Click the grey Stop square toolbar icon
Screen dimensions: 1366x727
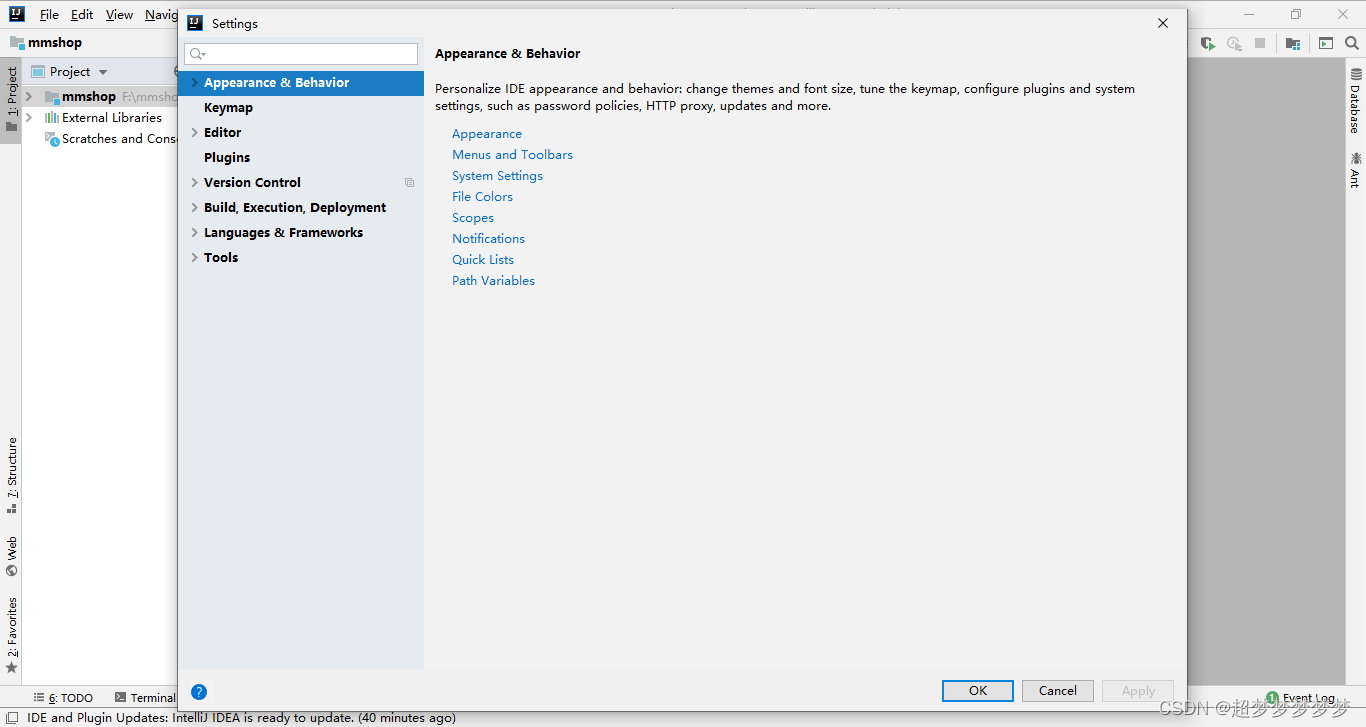pyautogui.click(x=1260, y=43)
